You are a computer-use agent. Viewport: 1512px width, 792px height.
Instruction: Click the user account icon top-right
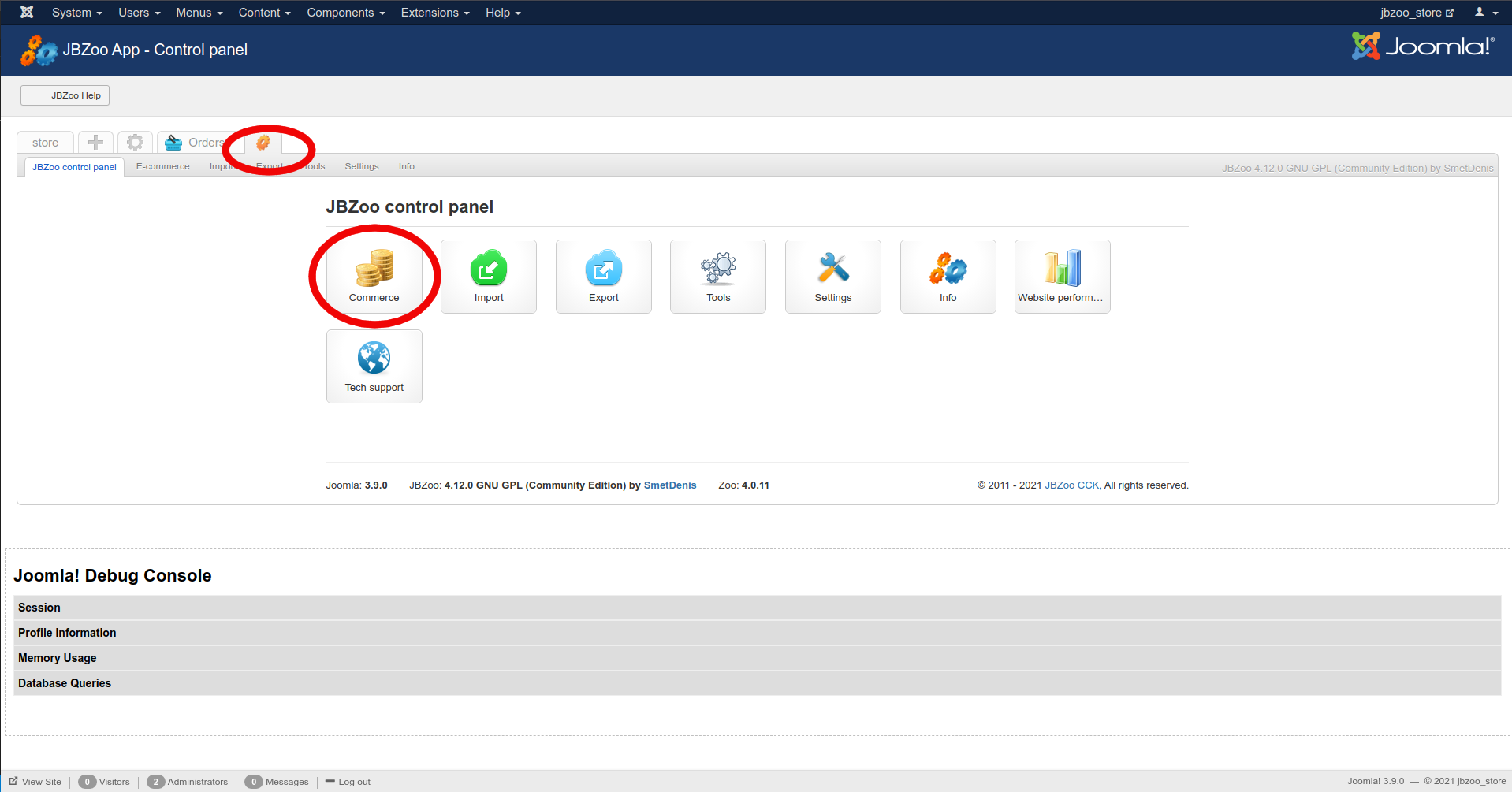point(1486,12)
